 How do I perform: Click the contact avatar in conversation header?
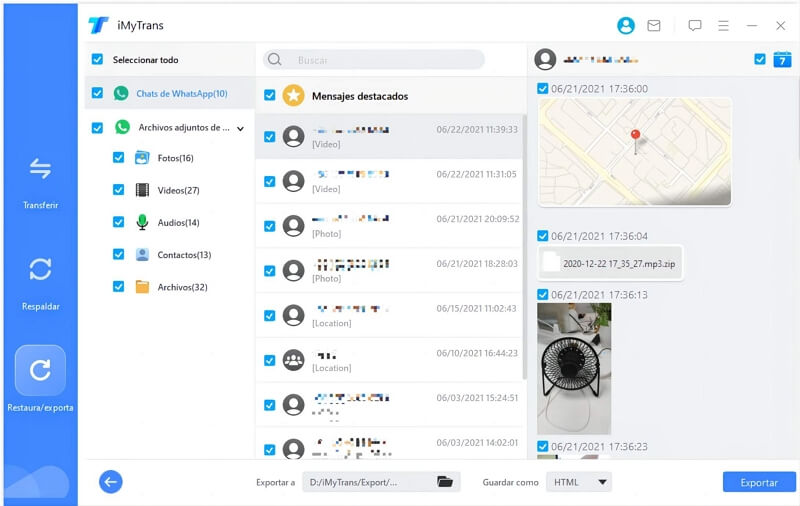point(545,59)
